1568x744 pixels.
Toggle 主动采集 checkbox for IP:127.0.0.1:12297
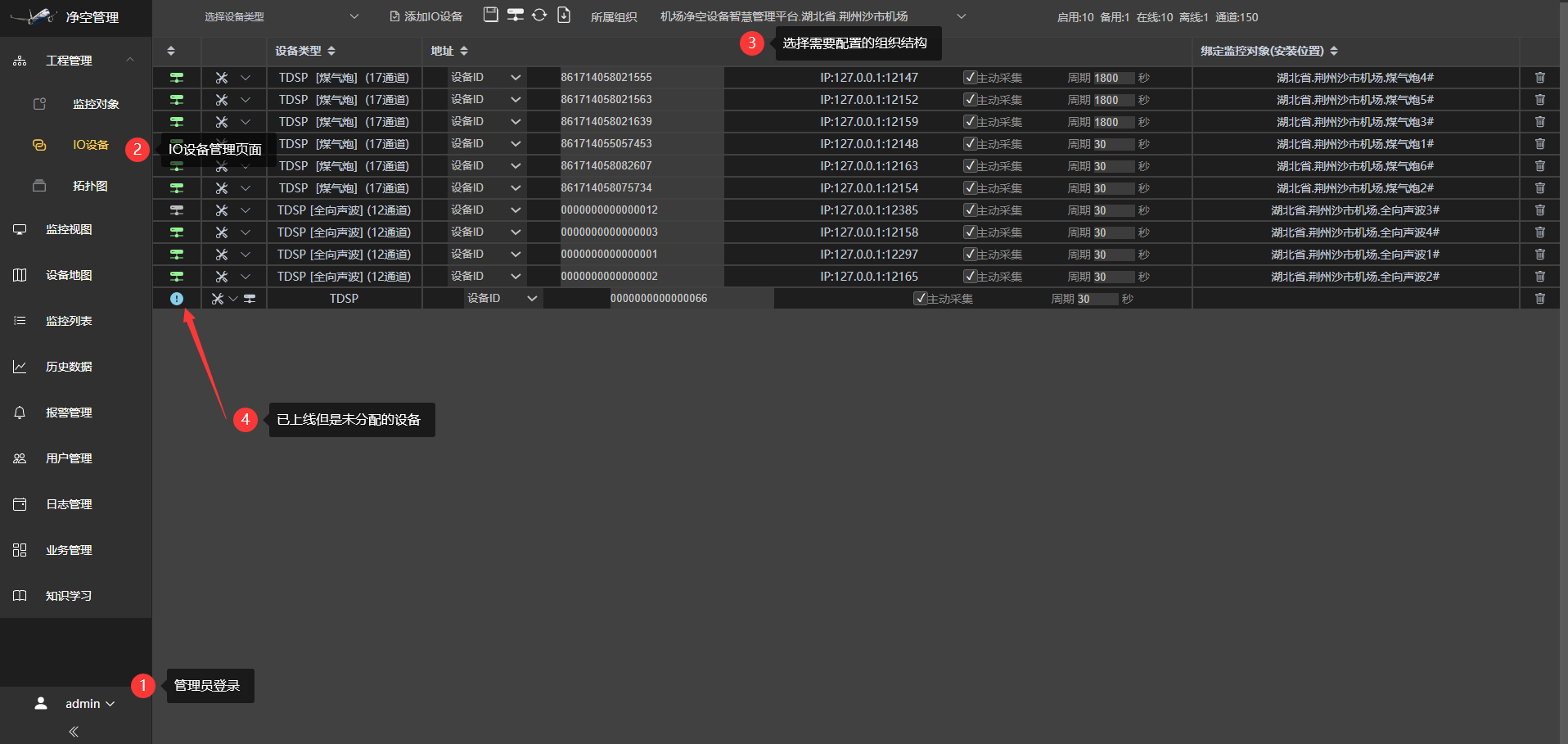tap(970, 254)
